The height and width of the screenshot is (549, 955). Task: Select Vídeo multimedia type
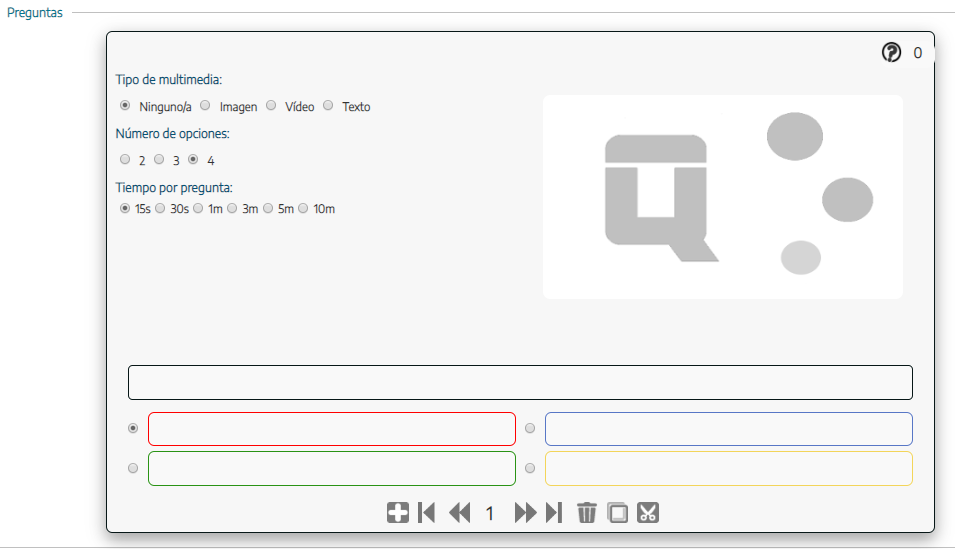click(271, 105)
